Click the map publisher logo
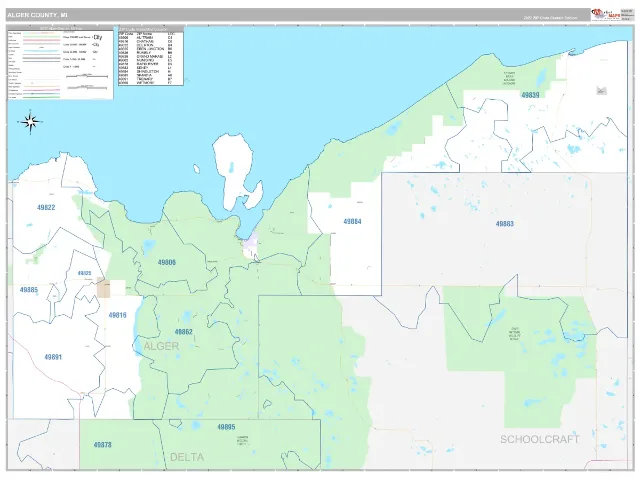This screenshot has height=480, width=640. click(606, 15)
